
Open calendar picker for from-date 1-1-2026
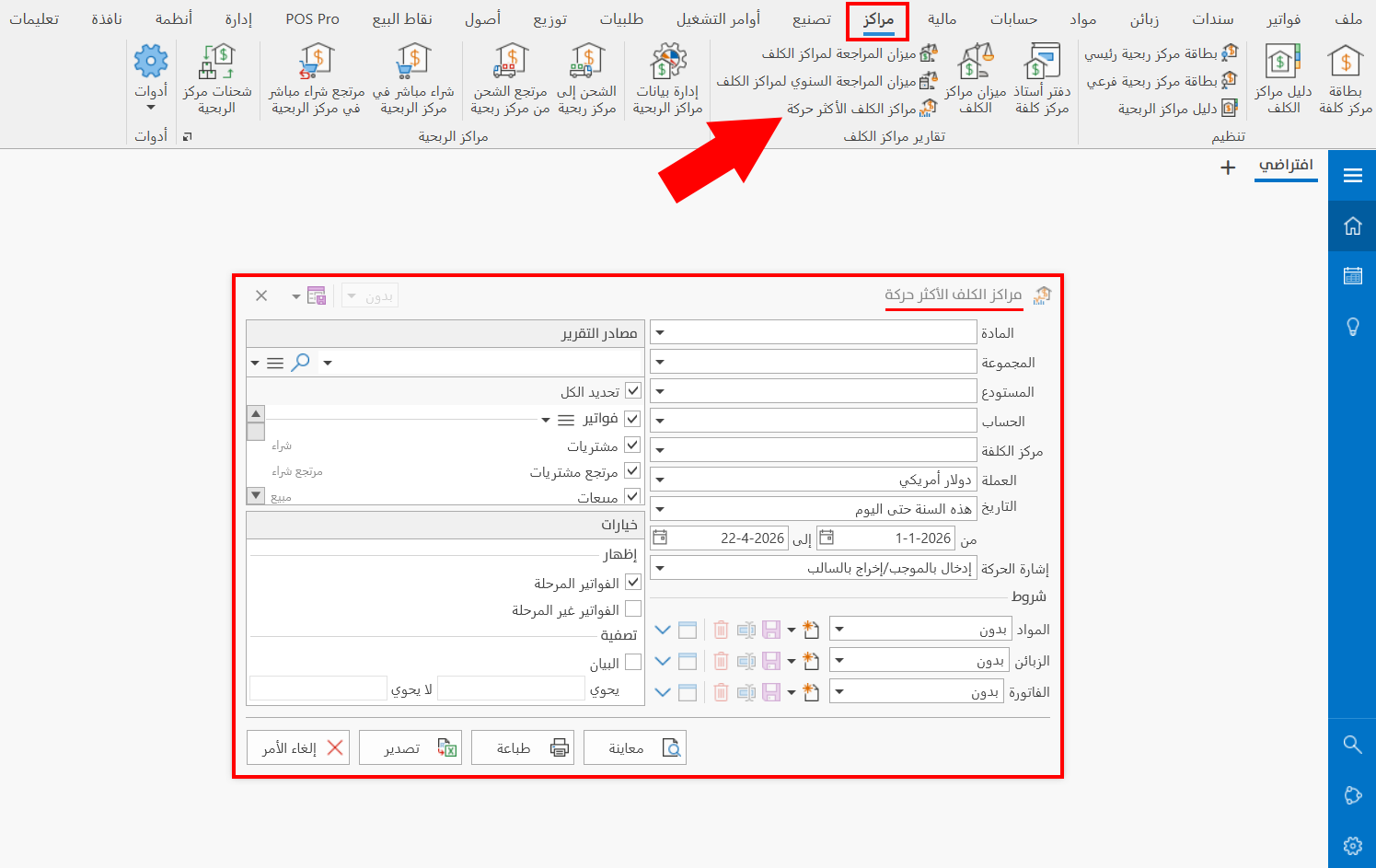pyautogui.click(x=826, y=538)
